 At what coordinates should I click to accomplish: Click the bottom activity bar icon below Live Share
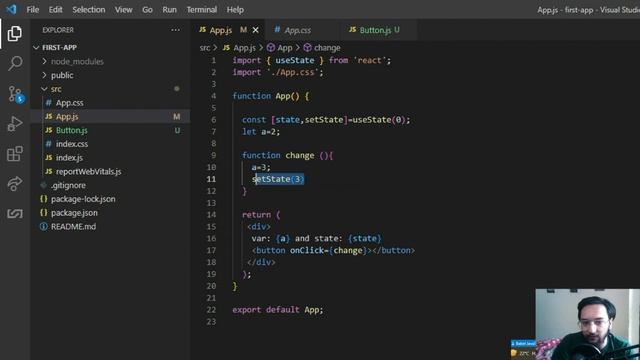point(15,213)
